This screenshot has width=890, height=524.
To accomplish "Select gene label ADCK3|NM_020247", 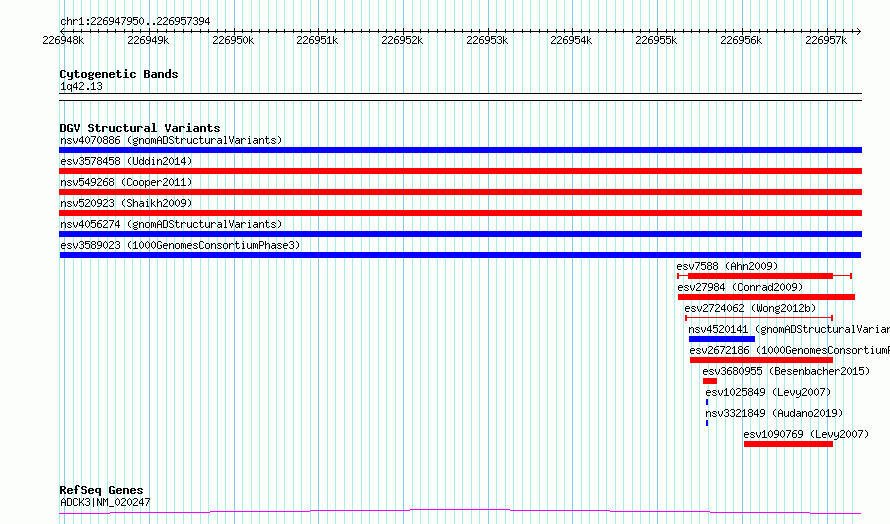I will (105, 502).
